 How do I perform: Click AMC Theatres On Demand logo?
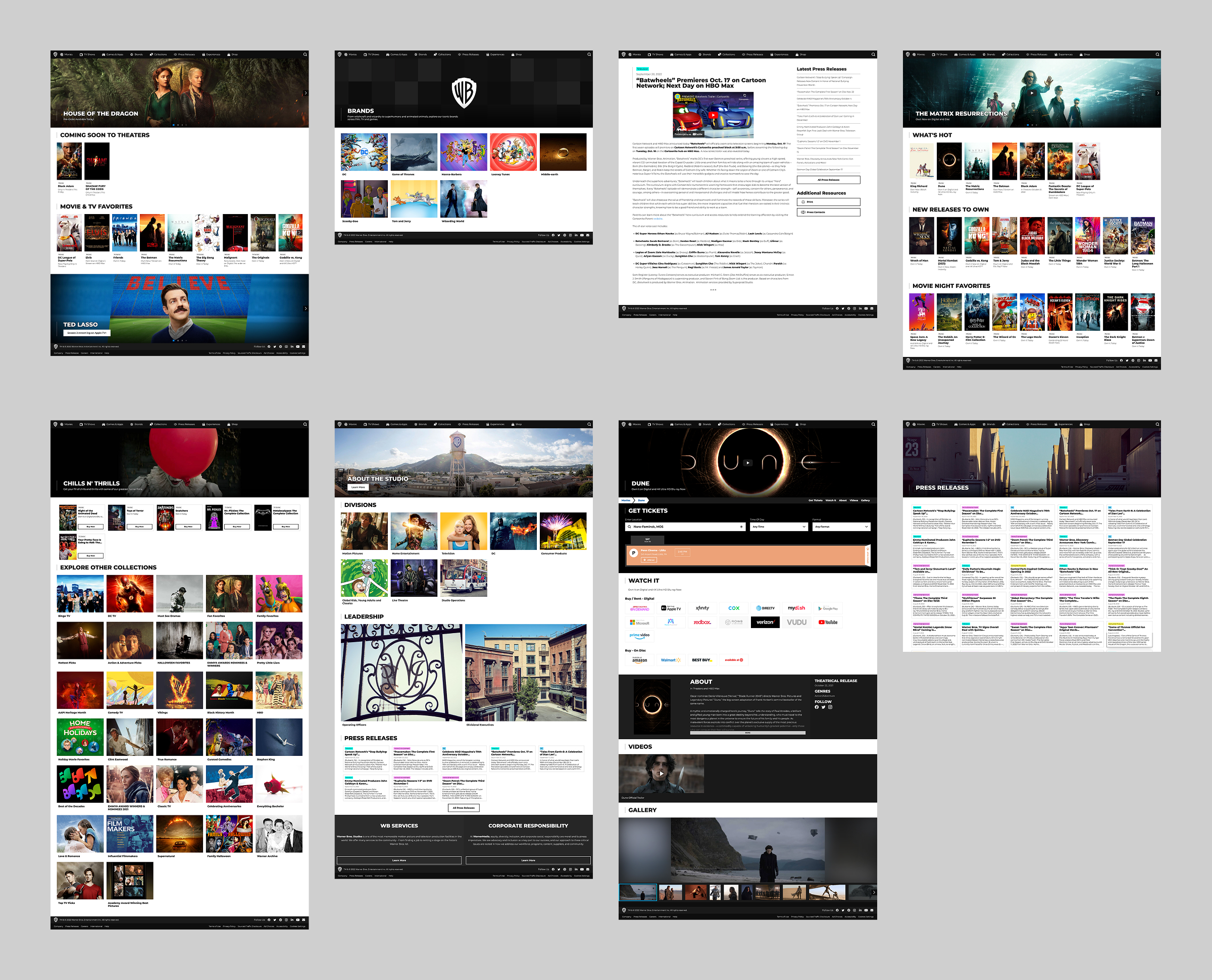[x=640, y=608]
